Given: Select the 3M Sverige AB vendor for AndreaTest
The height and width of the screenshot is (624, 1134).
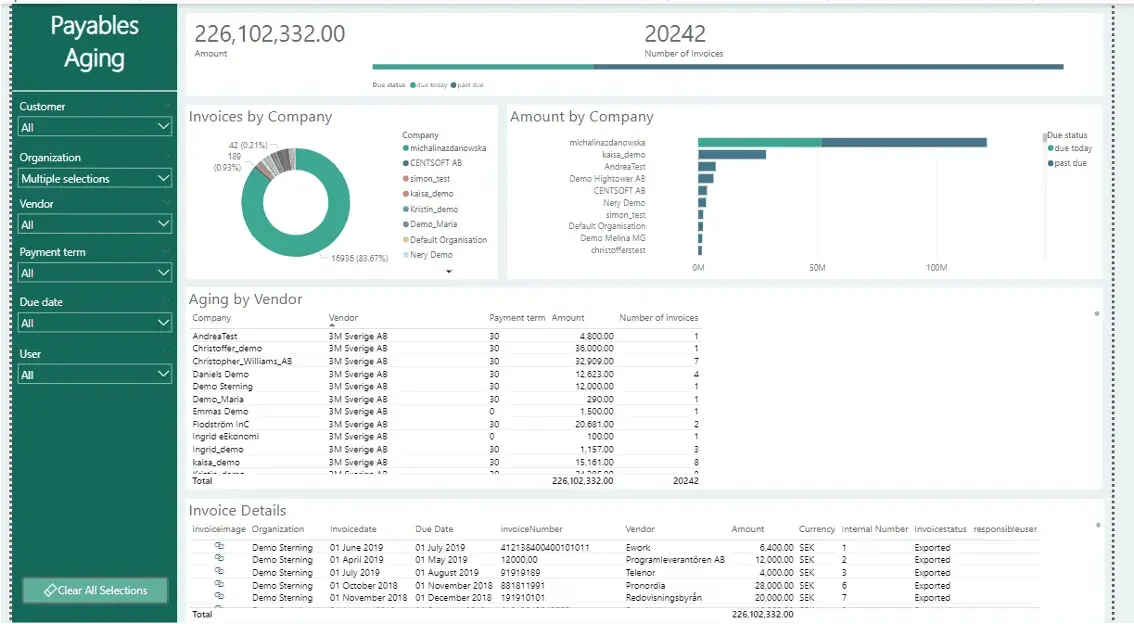Looking at the screenshot, I should [357, 336].
